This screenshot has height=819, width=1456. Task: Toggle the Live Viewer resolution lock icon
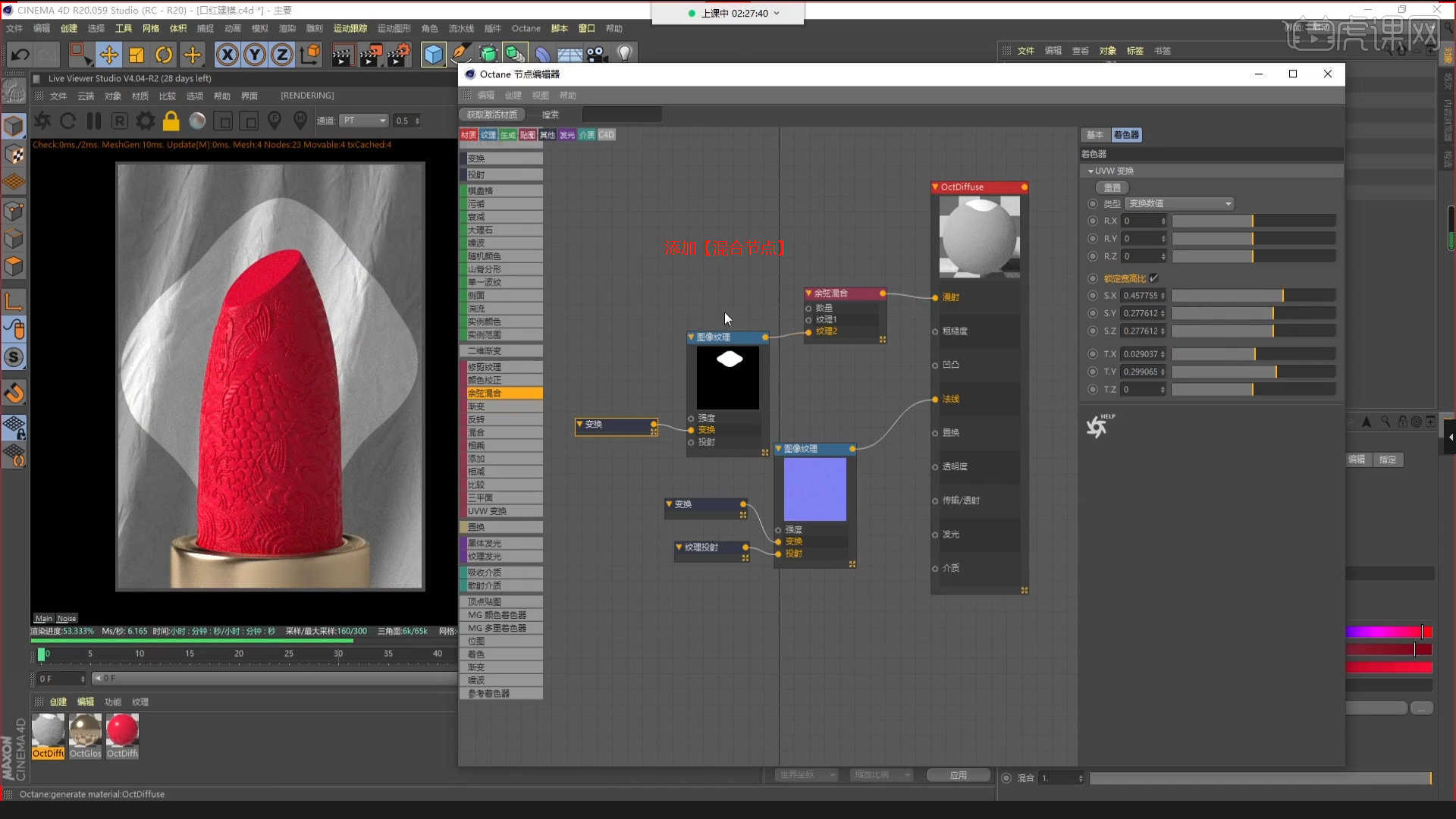pos(171,121)
